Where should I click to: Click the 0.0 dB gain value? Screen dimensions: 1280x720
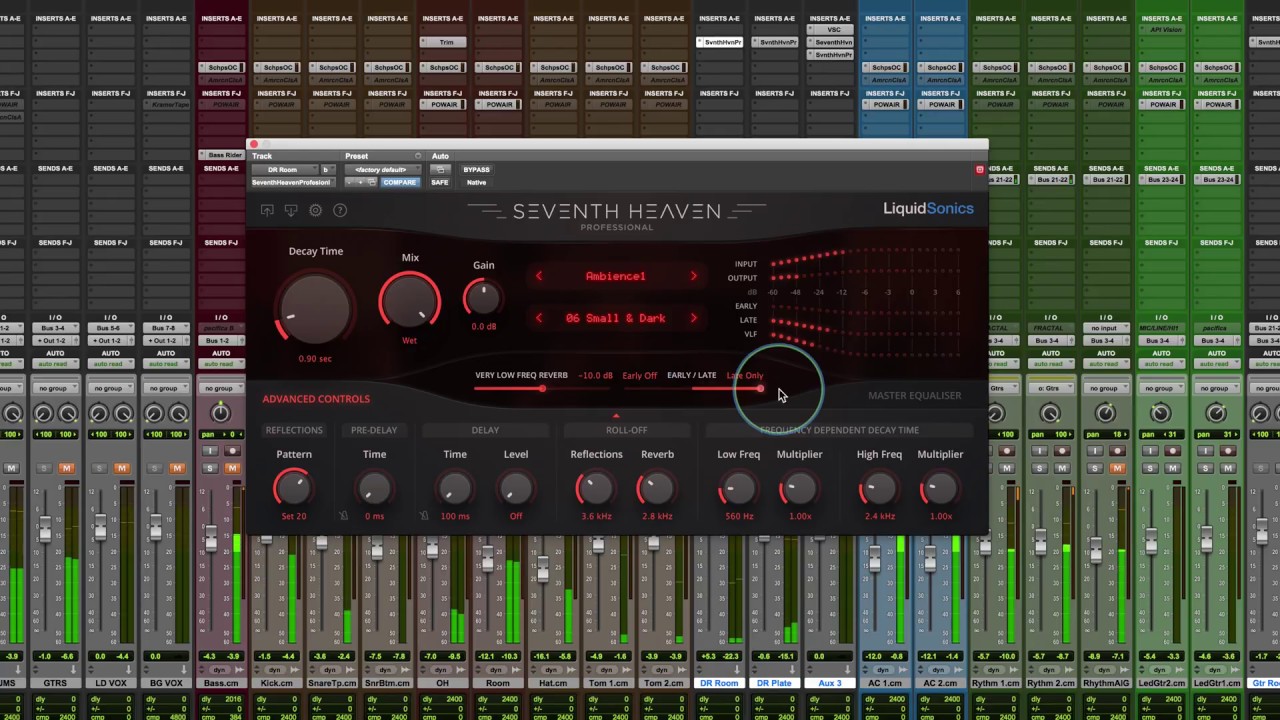483,326
